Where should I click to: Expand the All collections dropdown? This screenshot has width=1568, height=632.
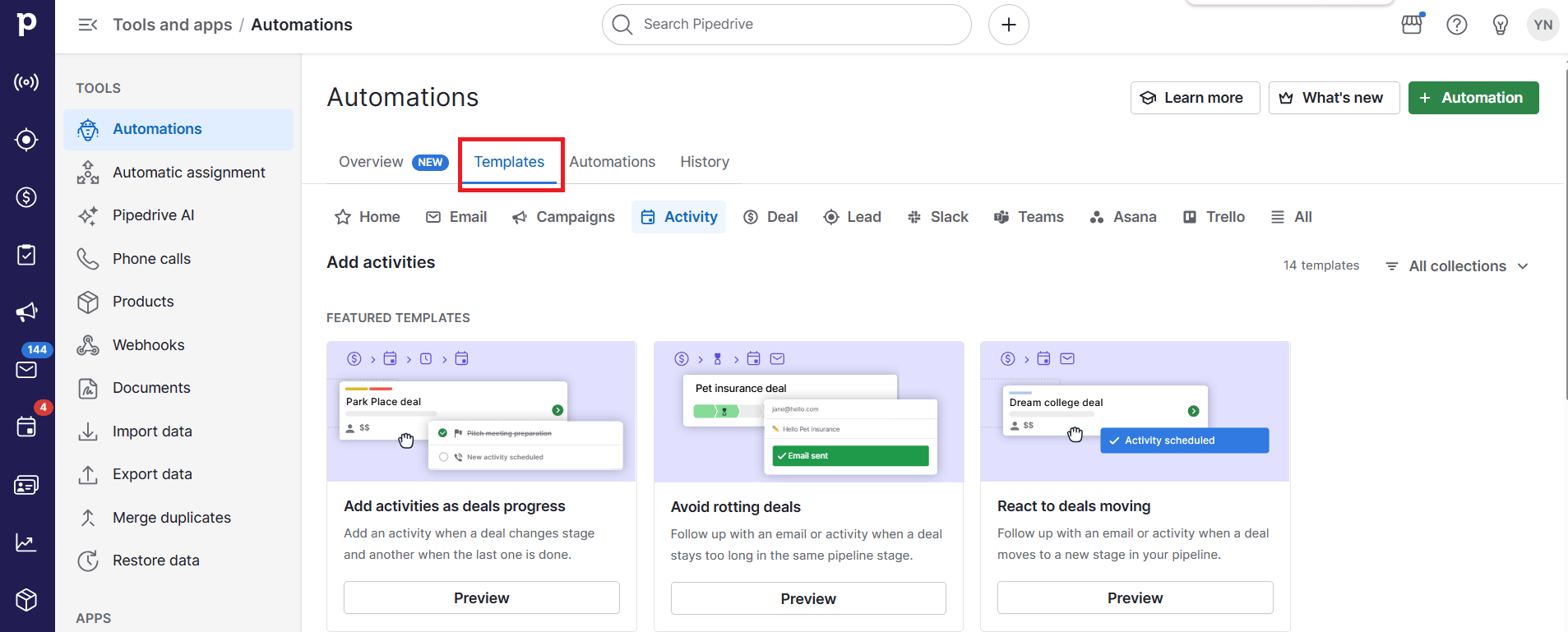coord(1456,266)
